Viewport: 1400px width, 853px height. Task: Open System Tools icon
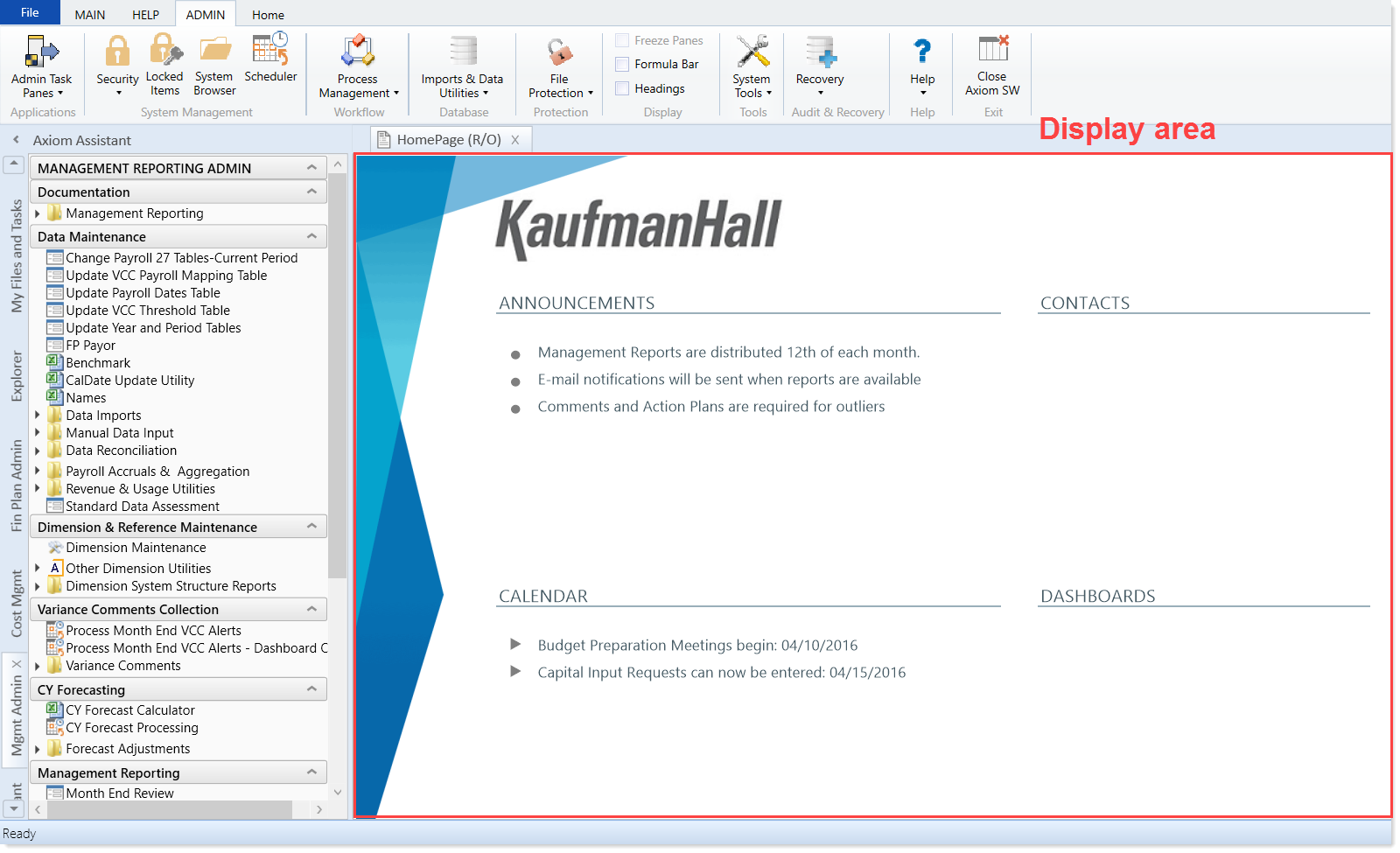pyautogui.click(x=752, y=52)
